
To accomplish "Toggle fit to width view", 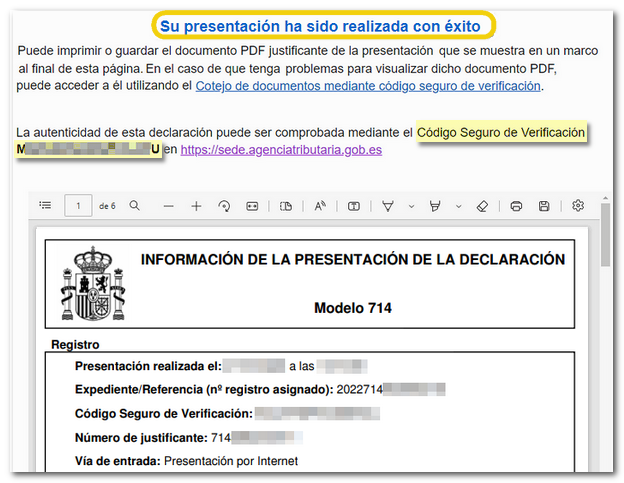I will [252, 206].
